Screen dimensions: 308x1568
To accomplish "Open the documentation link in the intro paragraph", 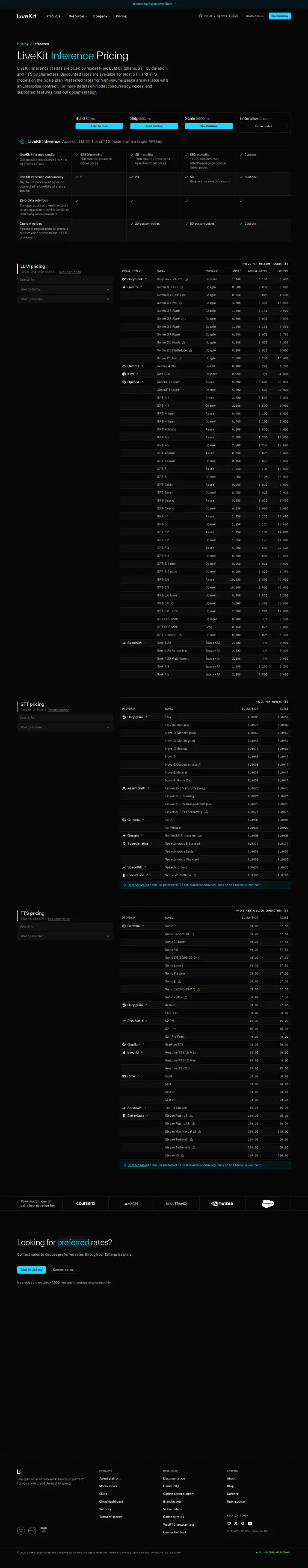I will click(82, 93).
